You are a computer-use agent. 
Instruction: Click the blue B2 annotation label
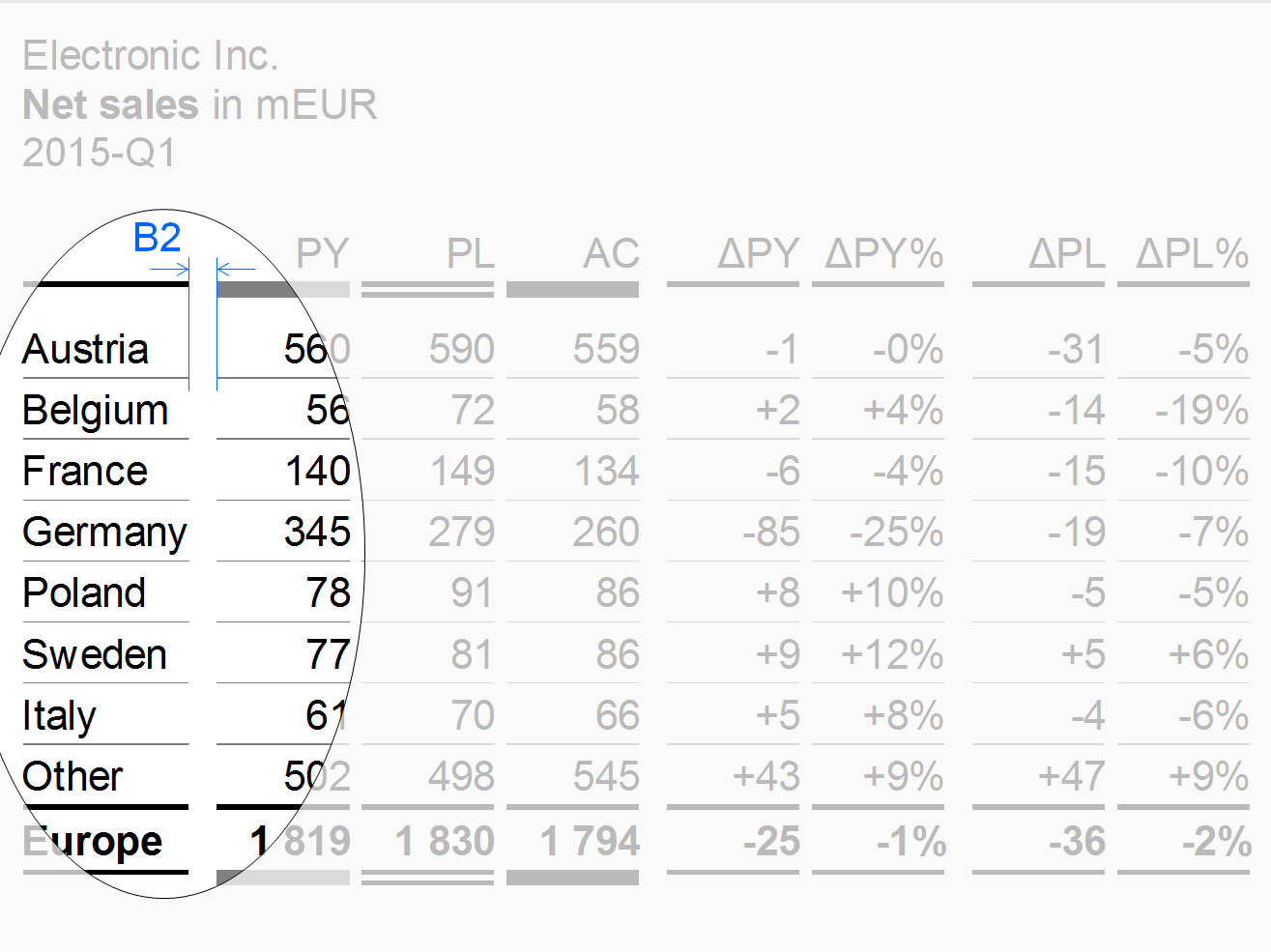point(158,238)
